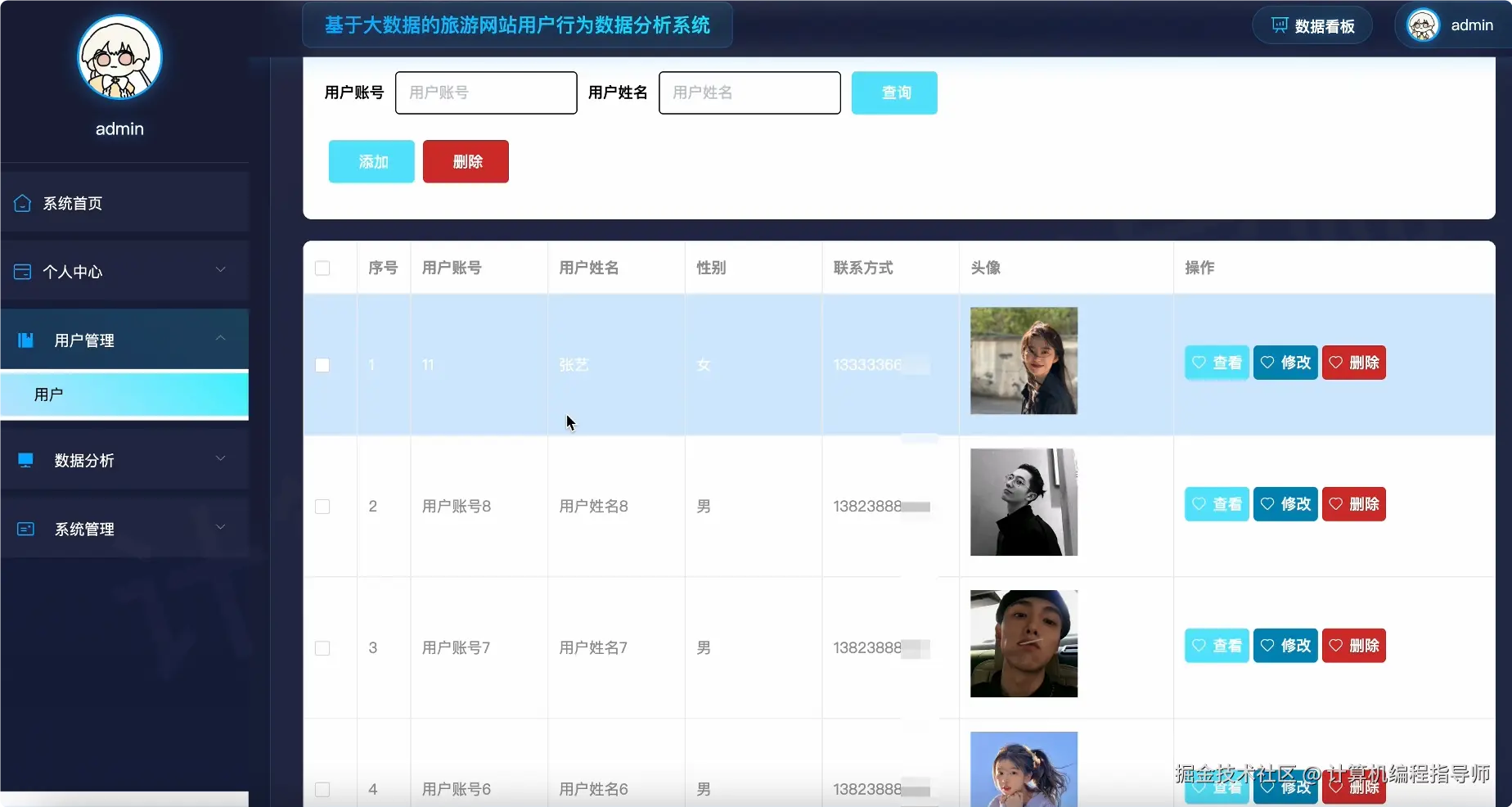Click the 查询 search button

click(894, 92)
